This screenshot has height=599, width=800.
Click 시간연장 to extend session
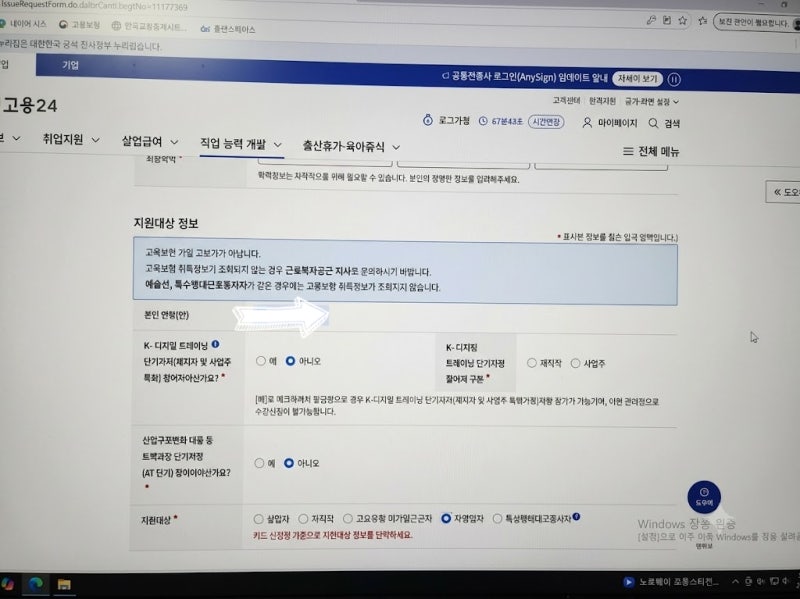point(546,121)
